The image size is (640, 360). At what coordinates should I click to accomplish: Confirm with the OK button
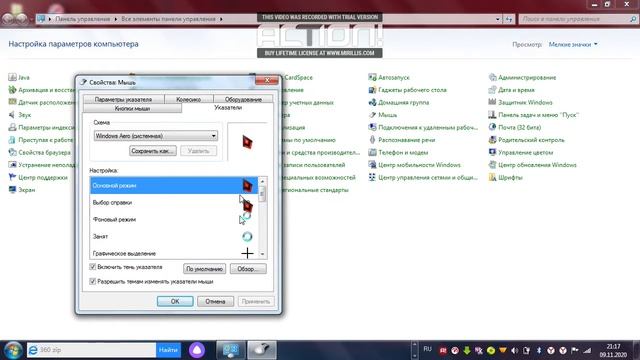175,301
